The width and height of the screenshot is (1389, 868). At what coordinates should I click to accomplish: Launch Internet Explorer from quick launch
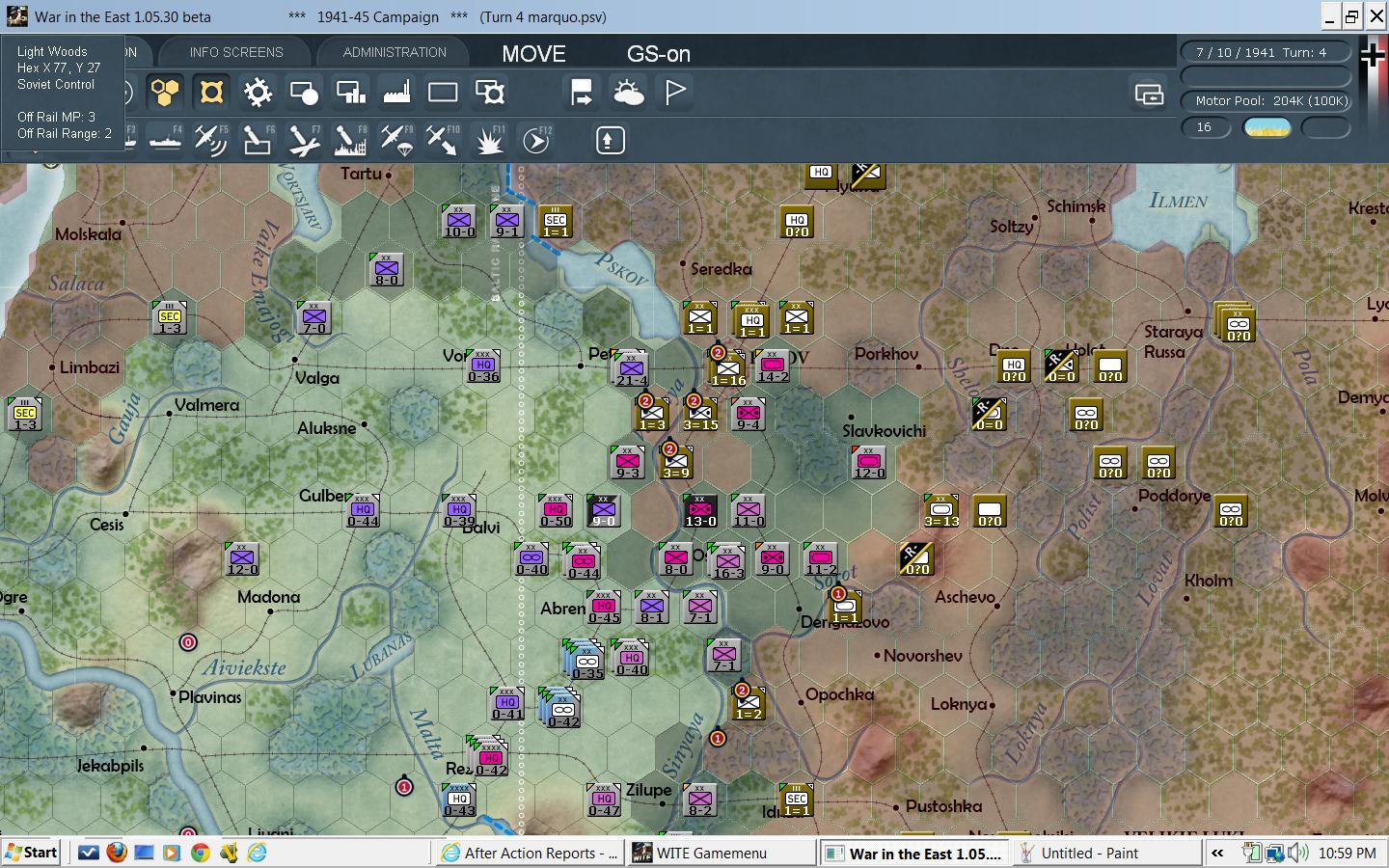point(257,853)
